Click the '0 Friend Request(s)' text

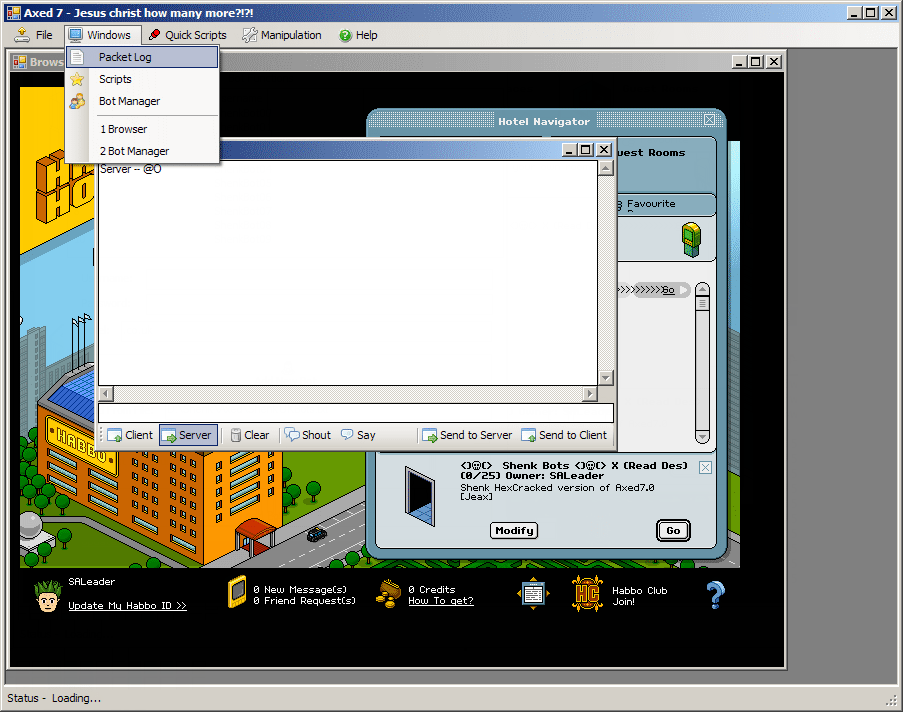(x=304, y=600)
